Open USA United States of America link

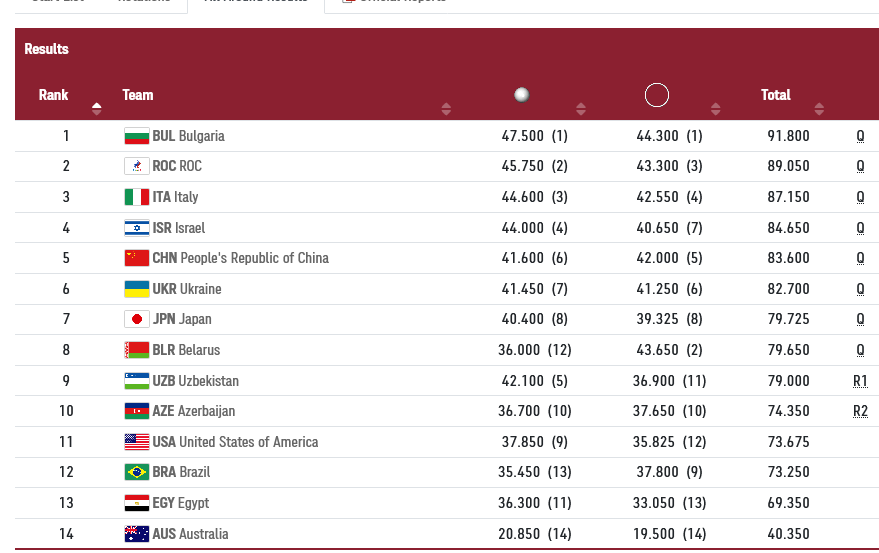pos(235,442)
